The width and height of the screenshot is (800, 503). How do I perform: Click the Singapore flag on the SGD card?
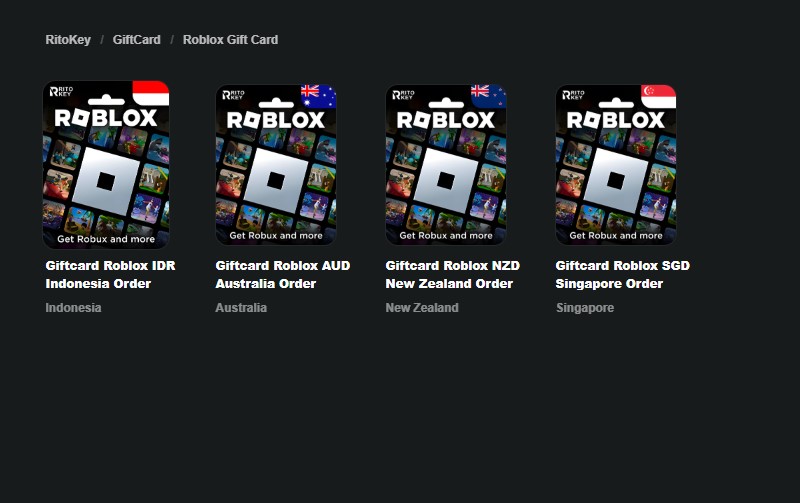pos(659,96)
